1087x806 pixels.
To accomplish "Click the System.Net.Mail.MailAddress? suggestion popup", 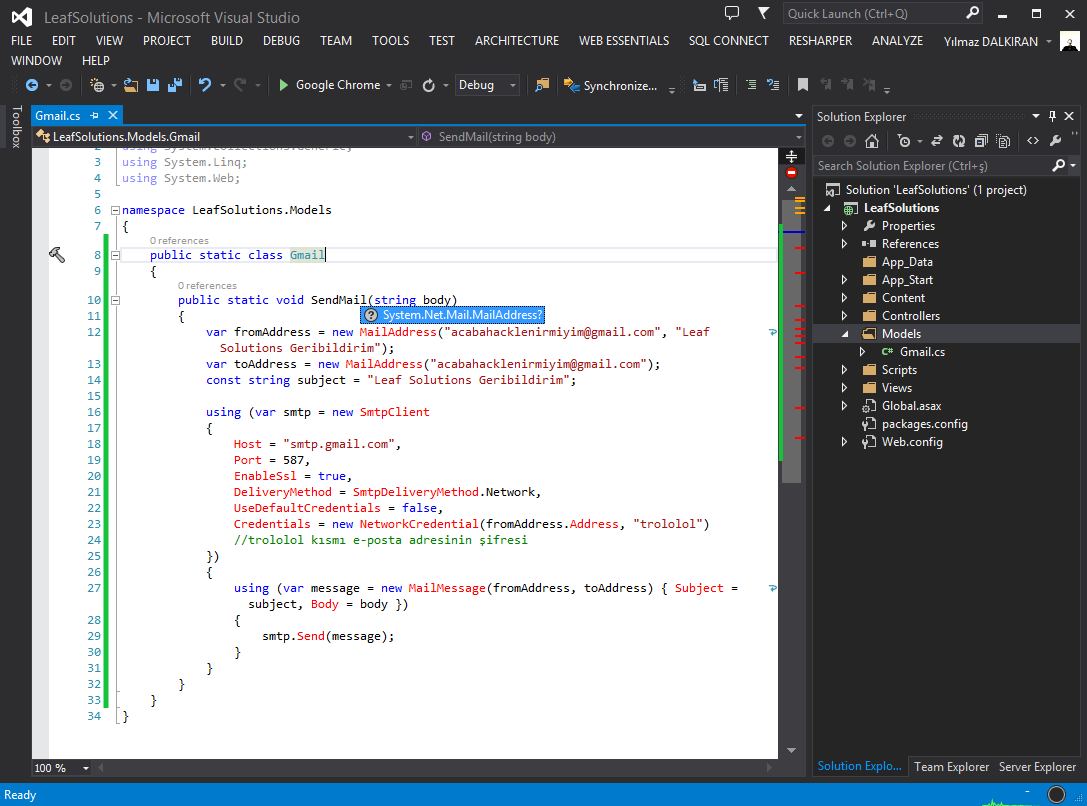I will pyautogui.click(x=453, y=315).
